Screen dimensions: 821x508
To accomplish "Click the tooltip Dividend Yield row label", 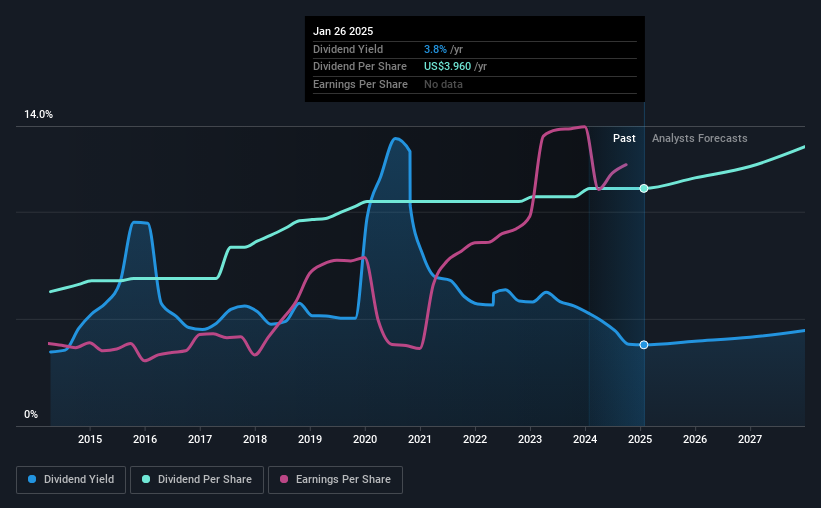I will 348,49.
